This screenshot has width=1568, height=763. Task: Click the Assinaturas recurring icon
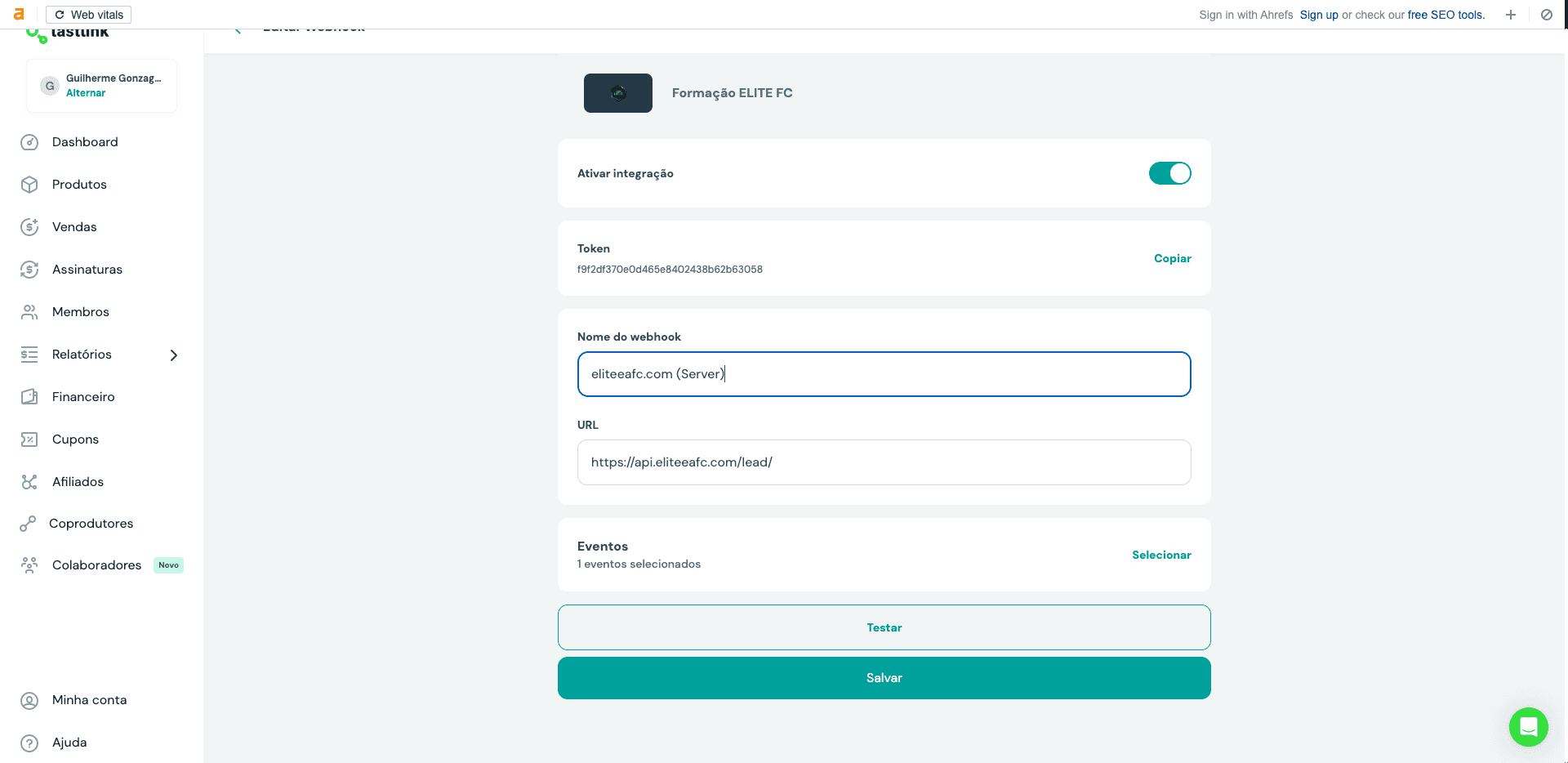(x=29, y=270)
